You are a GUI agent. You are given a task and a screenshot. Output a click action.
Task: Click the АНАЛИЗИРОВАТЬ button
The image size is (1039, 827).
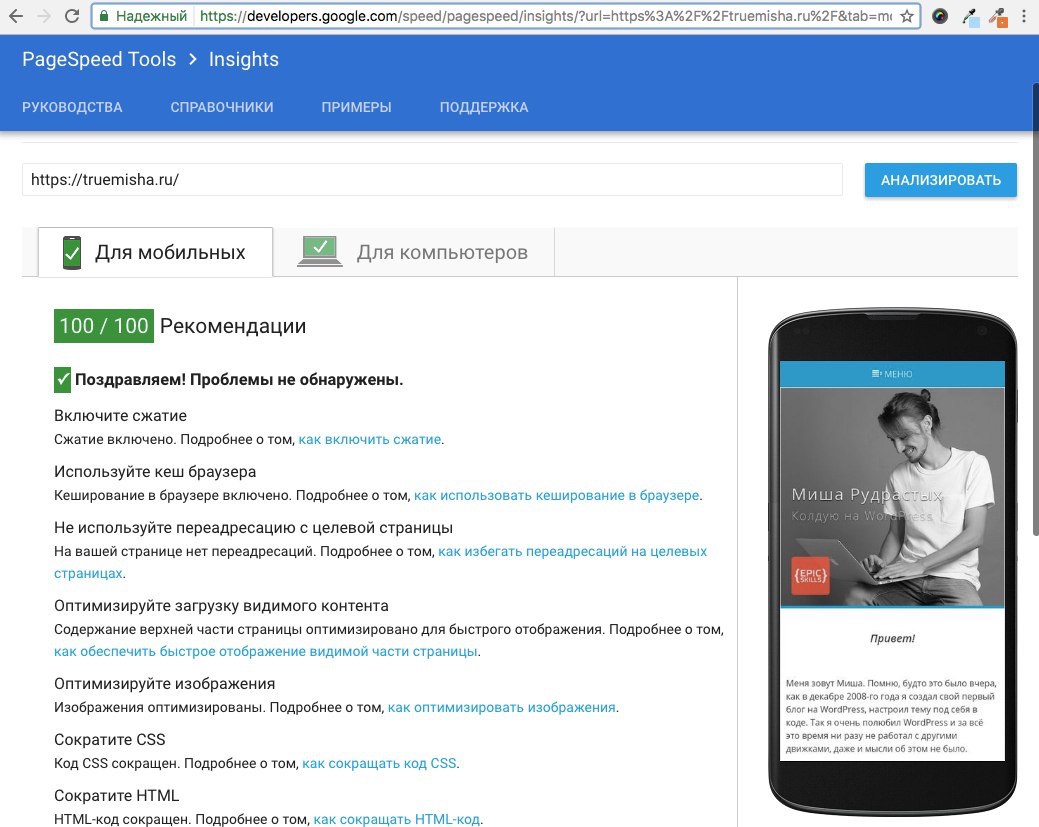[940, 180]
